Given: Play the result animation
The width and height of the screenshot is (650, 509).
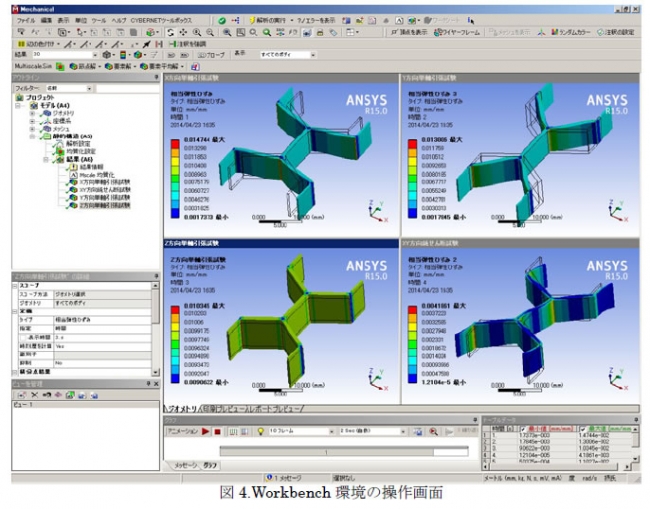Looking at the screenshot, I should [x=205, y=431].
